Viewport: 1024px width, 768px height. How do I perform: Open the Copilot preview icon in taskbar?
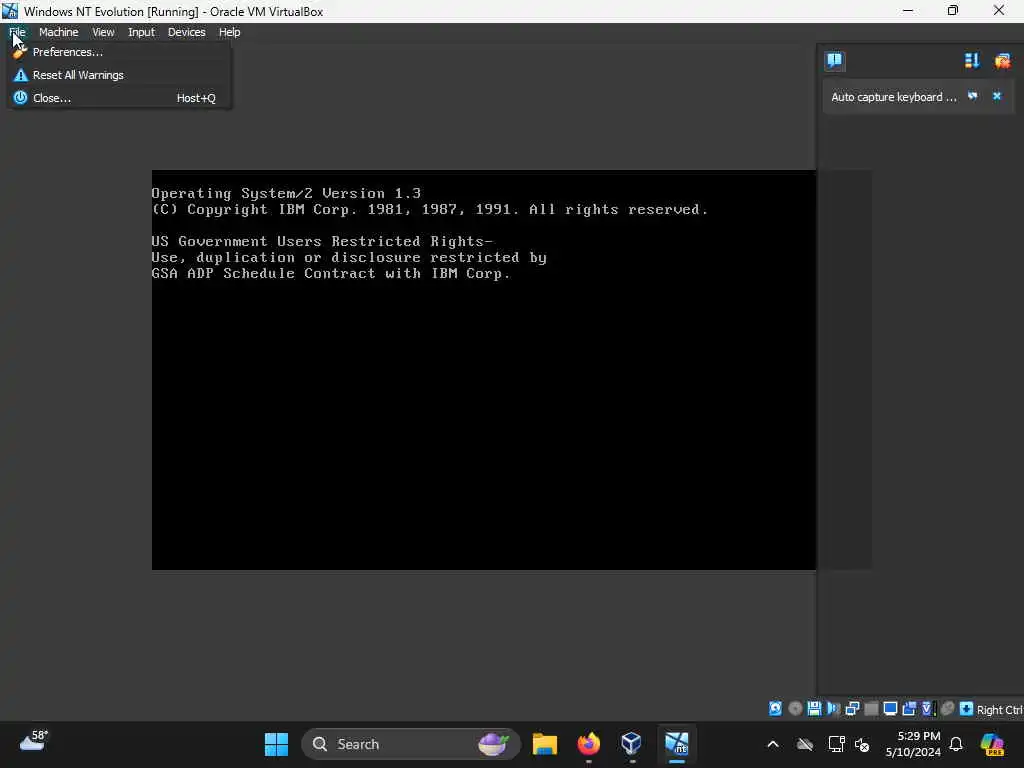pos(993,744)
